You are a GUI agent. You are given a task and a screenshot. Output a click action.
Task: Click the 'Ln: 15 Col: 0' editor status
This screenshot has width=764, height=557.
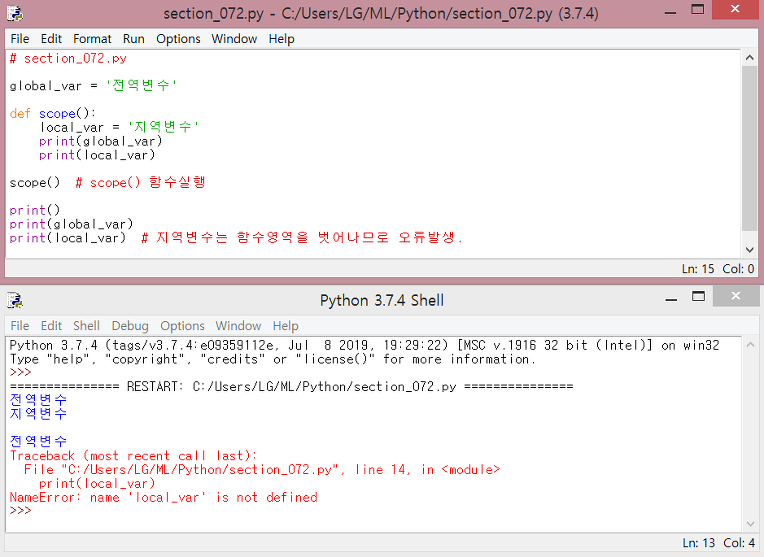718,269
